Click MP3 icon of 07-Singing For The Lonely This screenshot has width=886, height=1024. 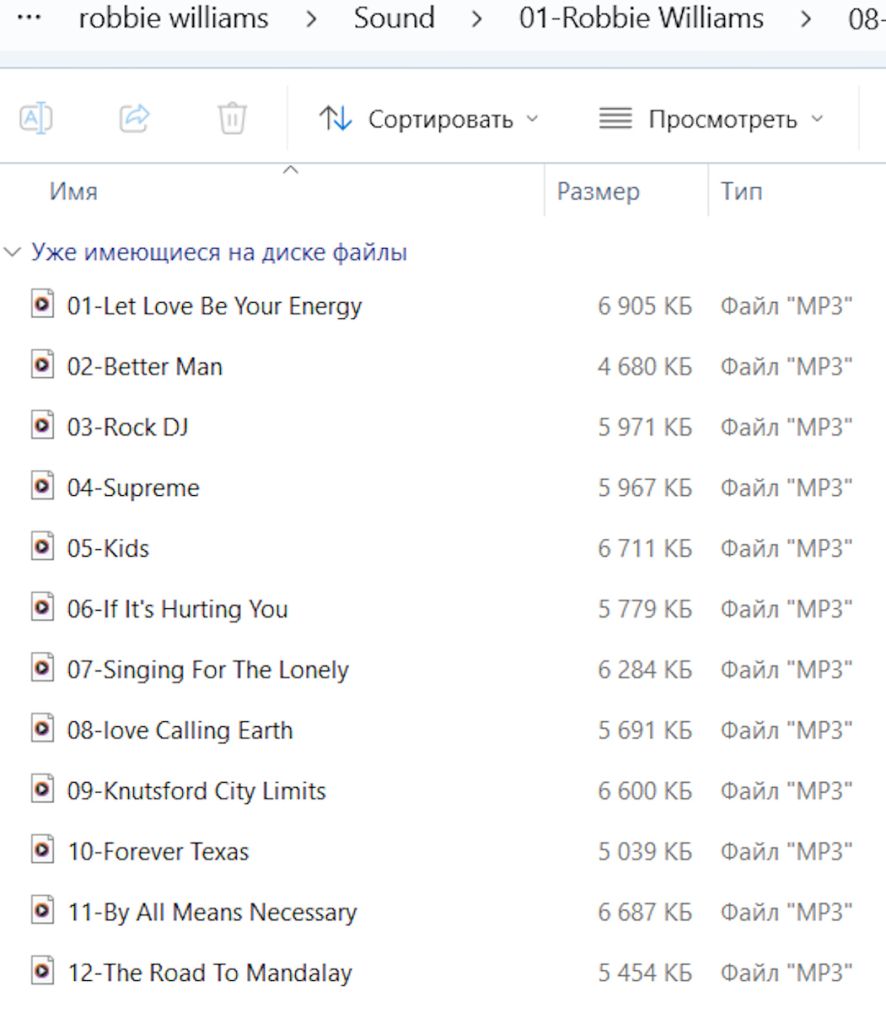[x=42, y=668]
